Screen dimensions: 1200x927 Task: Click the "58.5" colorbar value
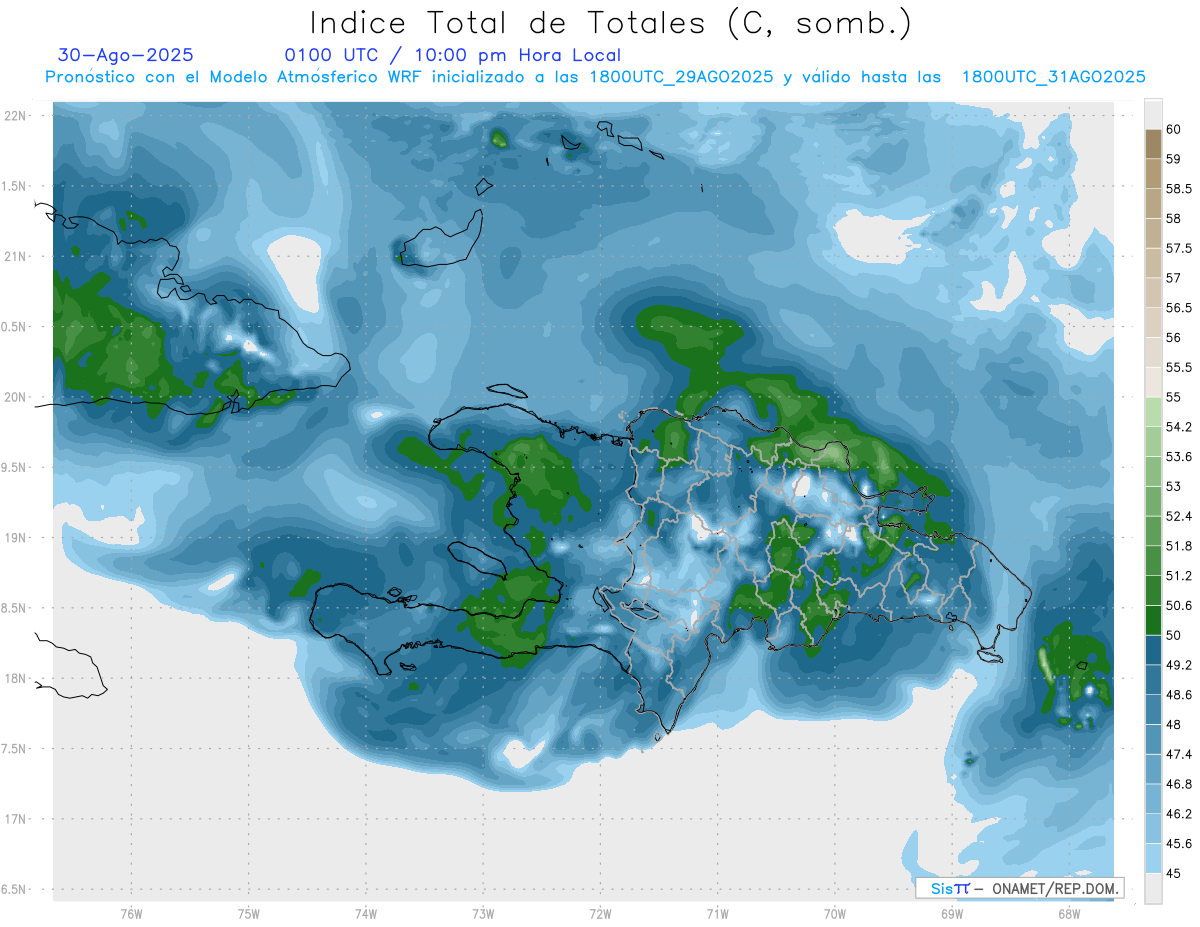[x=1179, y=188]
